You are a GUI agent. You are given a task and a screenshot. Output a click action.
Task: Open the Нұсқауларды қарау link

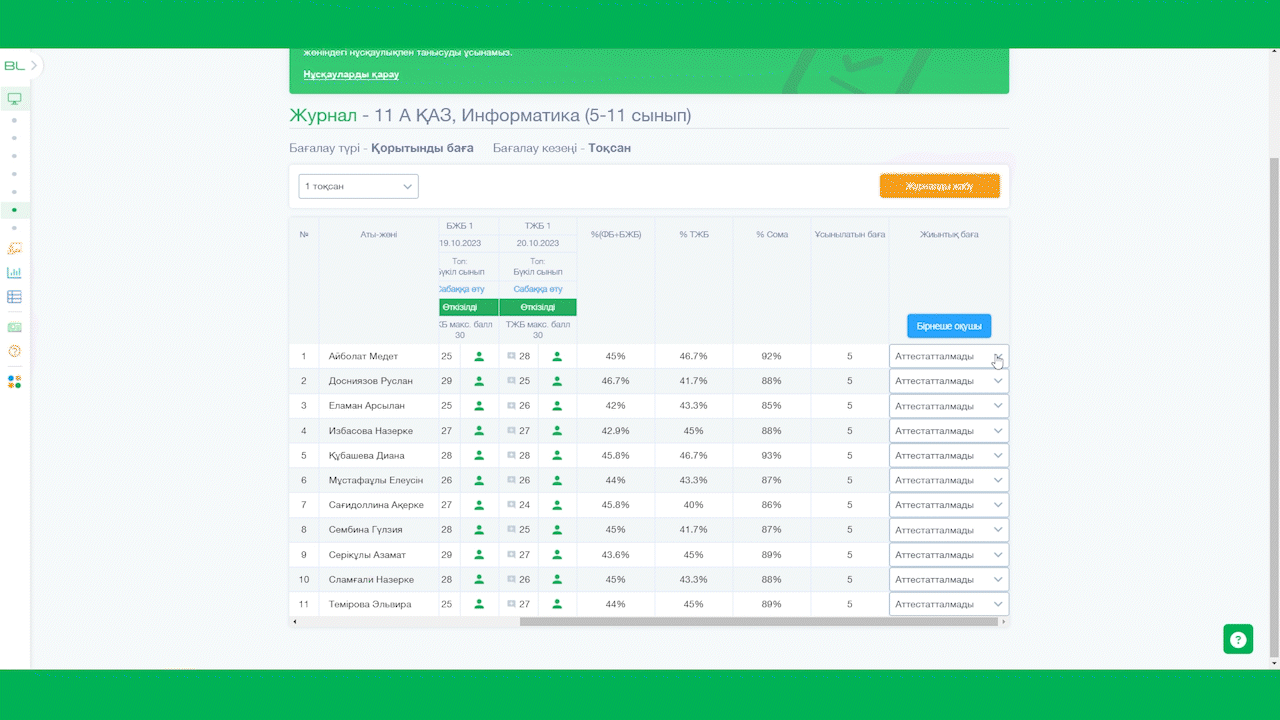[x=351, y=75]
